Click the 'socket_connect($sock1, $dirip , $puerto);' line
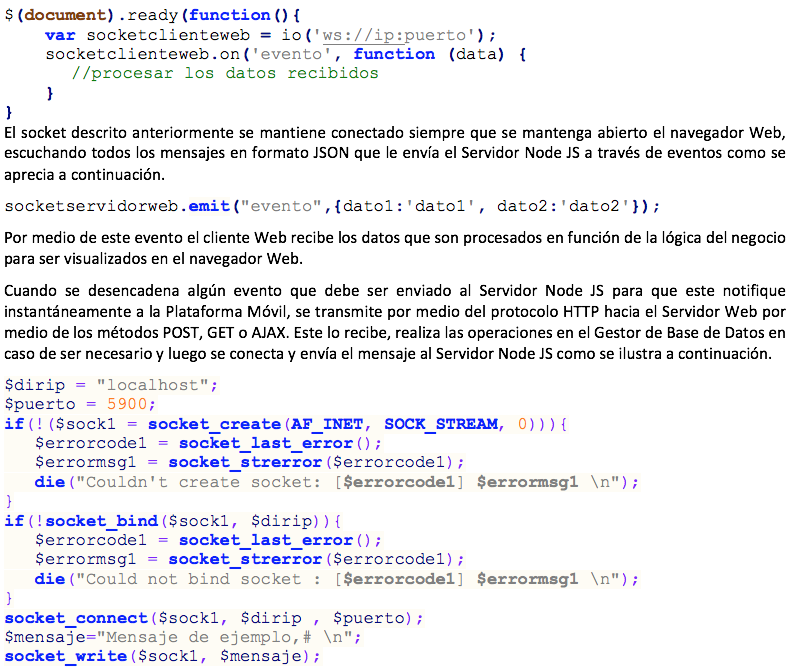The image size is (790, 672). pyautogui.click(x=214, y=618)
